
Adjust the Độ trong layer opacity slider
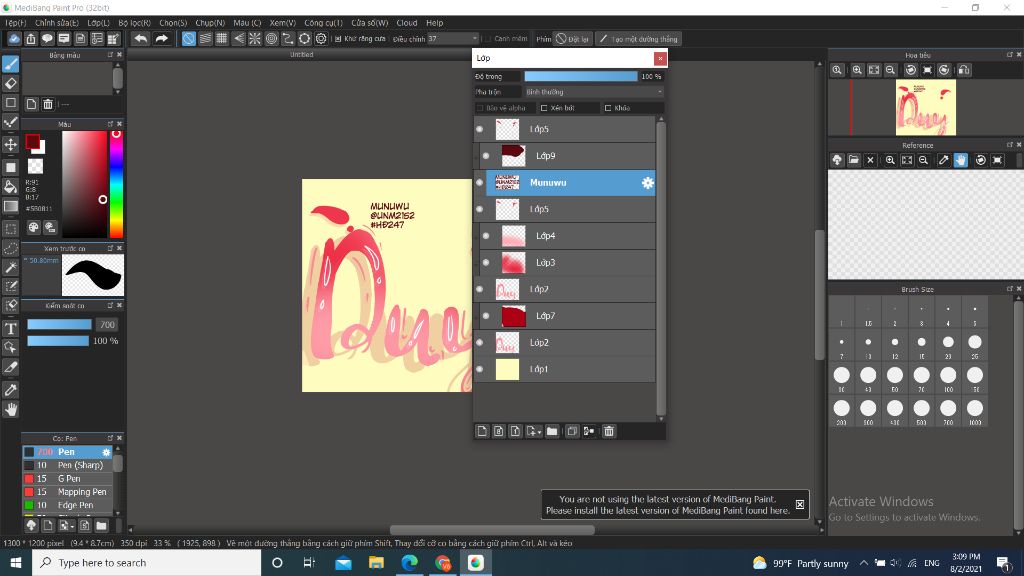coord(581,76)
